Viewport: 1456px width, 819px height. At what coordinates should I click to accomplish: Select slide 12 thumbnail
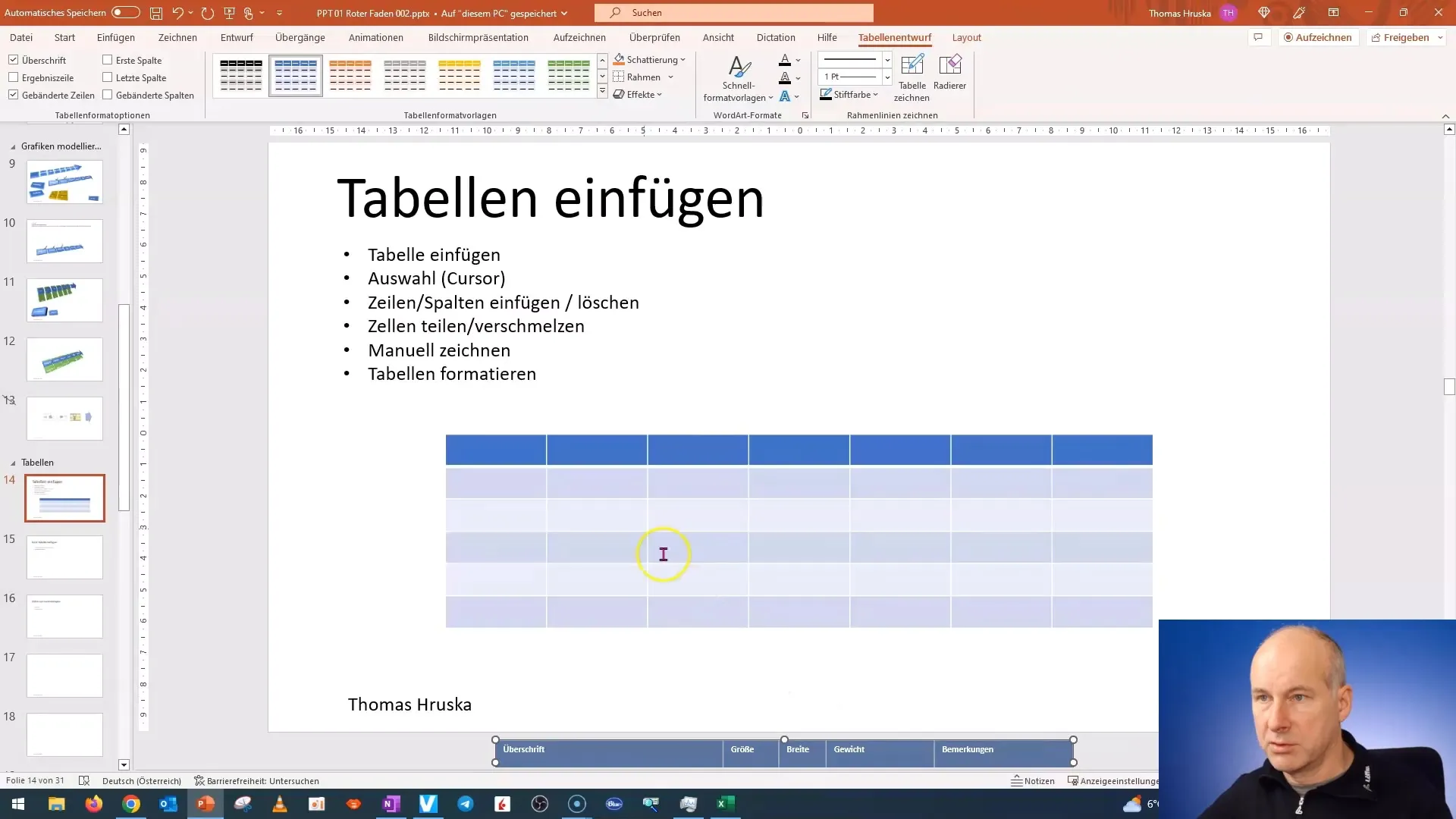click(64, 359)
